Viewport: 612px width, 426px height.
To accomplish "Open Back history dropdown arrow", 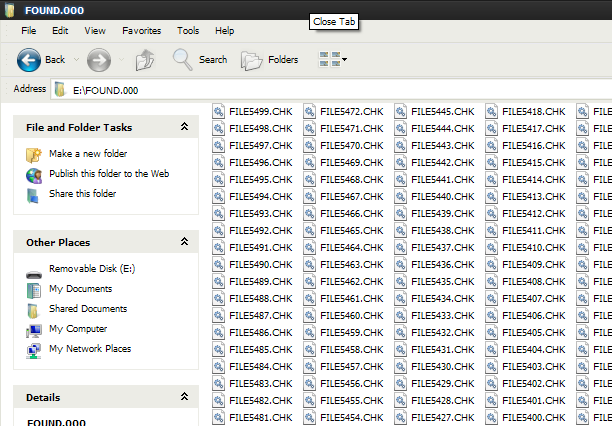I will 76,60.
